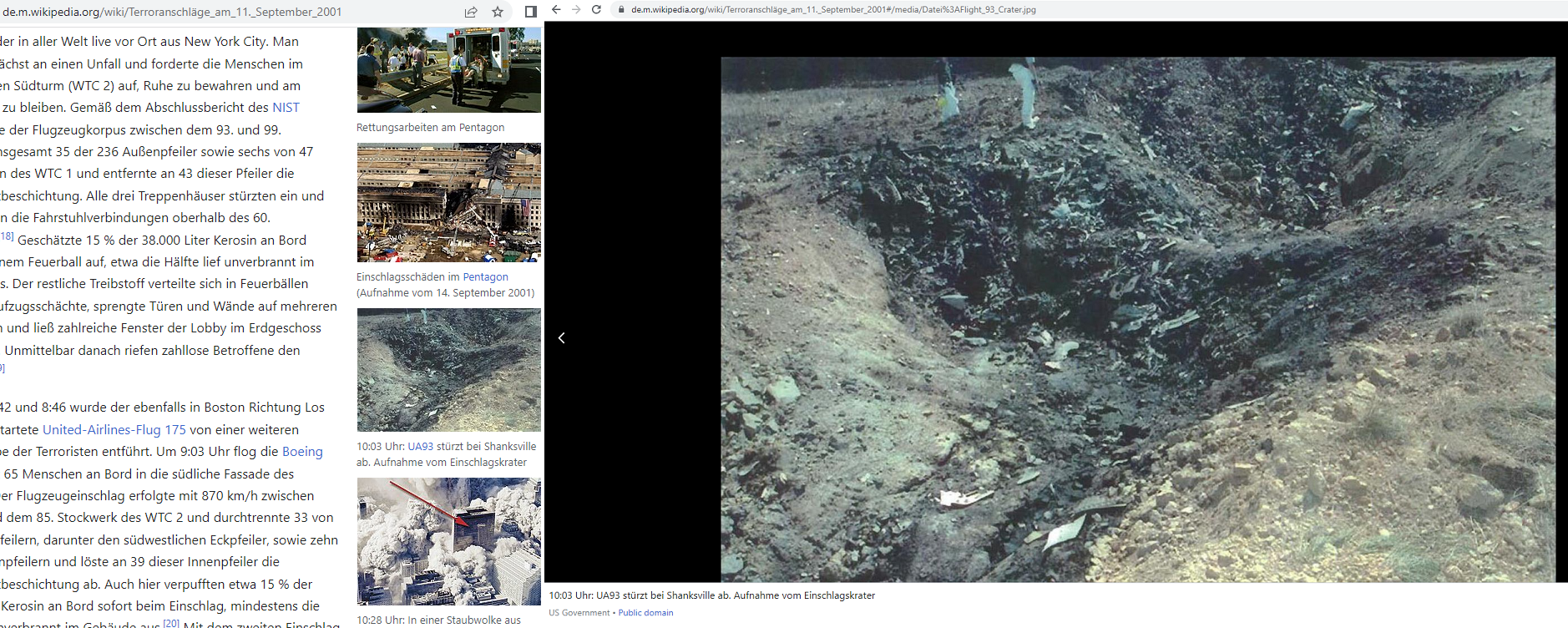Show previous image with left chevron arrow

click(562, 338)
